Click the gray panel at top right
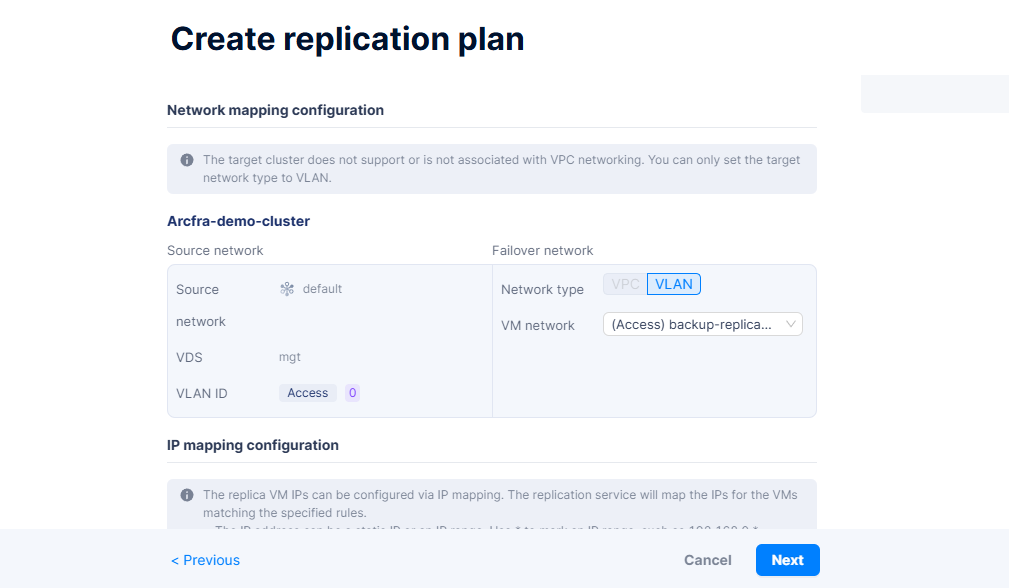 click(x=934, y=93)
